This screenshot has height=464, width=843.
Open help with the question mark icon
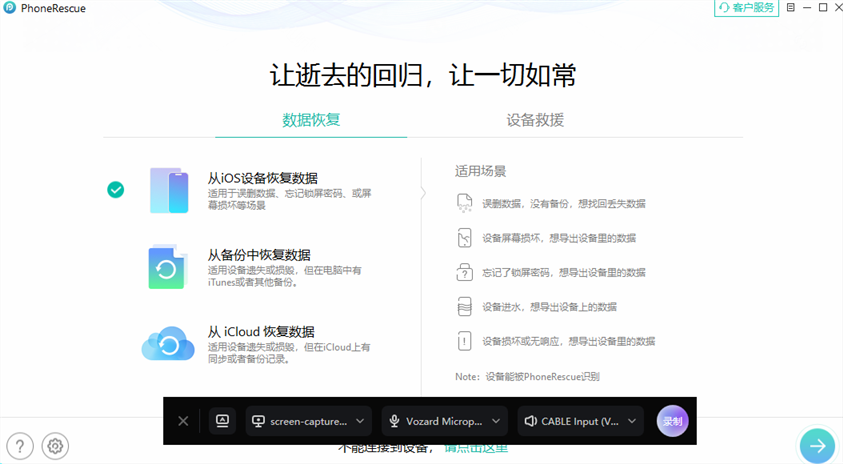(x=20, y=446)
